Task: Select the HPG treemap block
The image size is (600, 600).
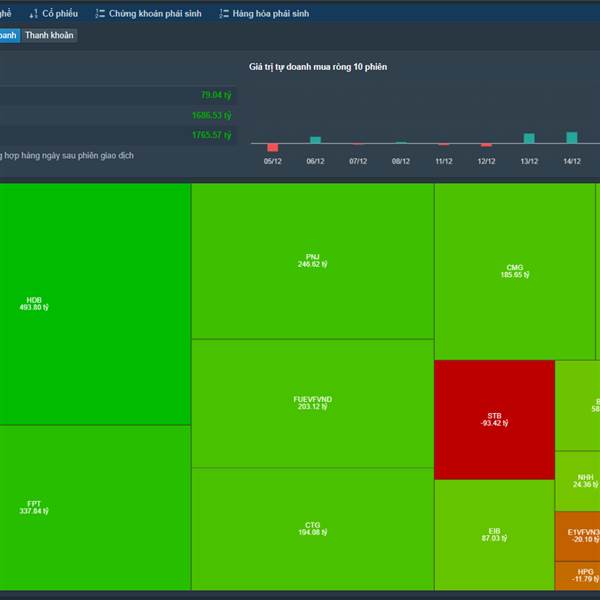Action: [577, 576]
